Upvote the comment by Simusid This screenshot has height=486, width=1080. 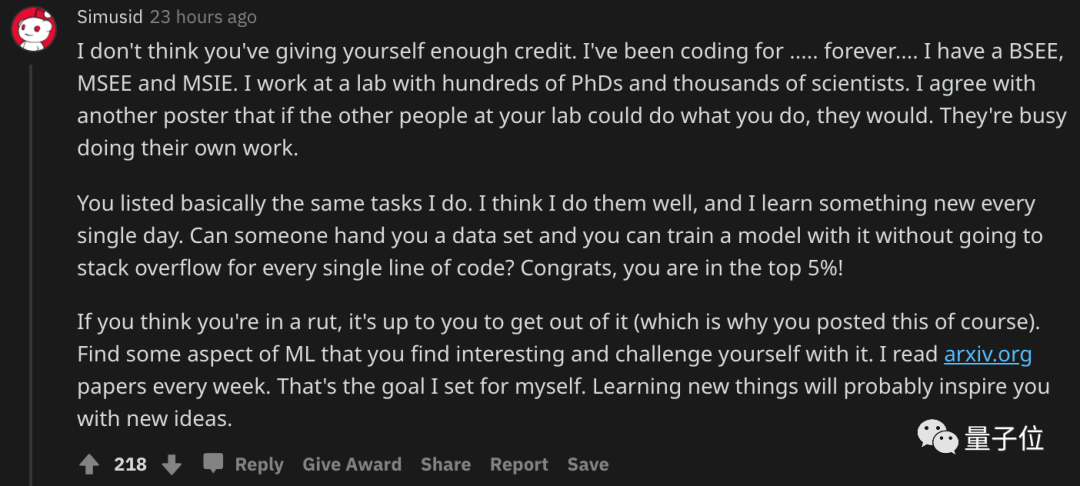pyautogui.click(x=90, y=465)
